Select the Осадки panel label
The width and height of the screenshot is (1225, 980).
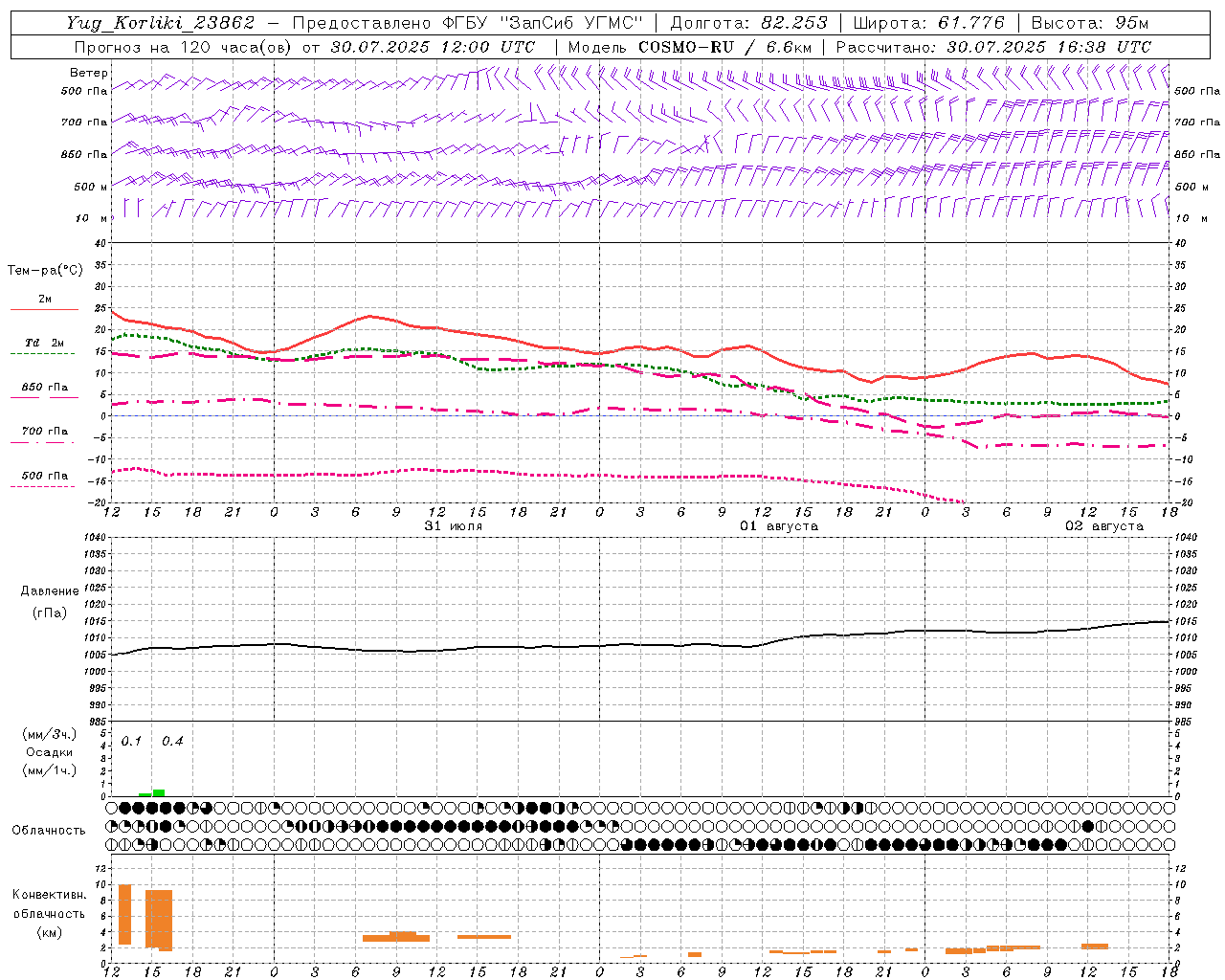click(x=50, y=752)
